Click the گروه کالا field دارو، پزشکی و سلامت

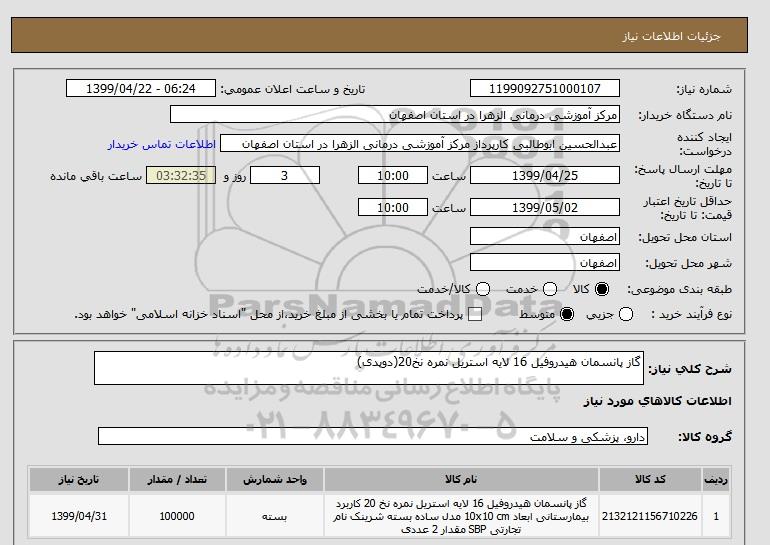[x=373, y=436]
